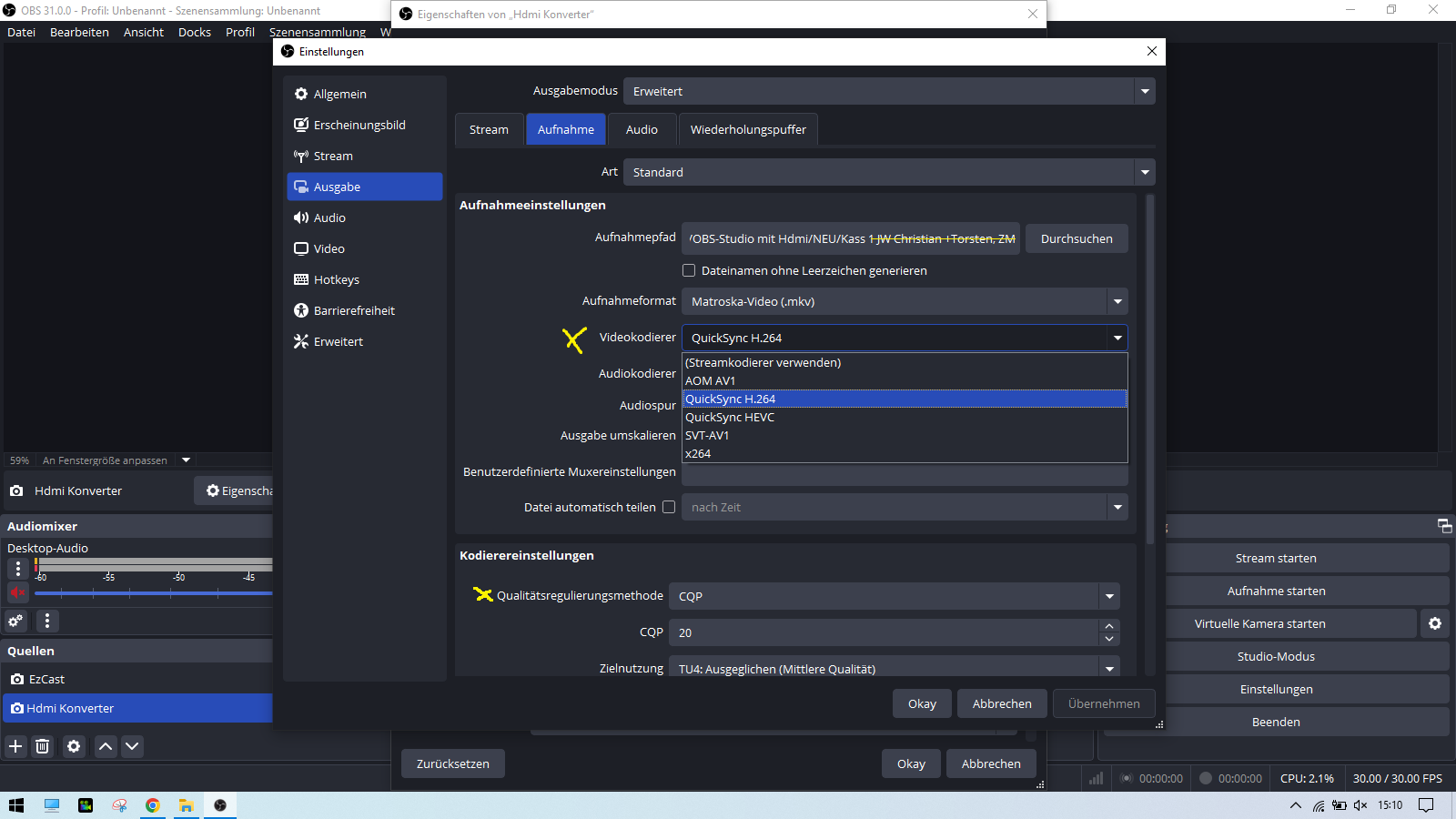Decrease the CQP value with down arrow

(1108, 639)
